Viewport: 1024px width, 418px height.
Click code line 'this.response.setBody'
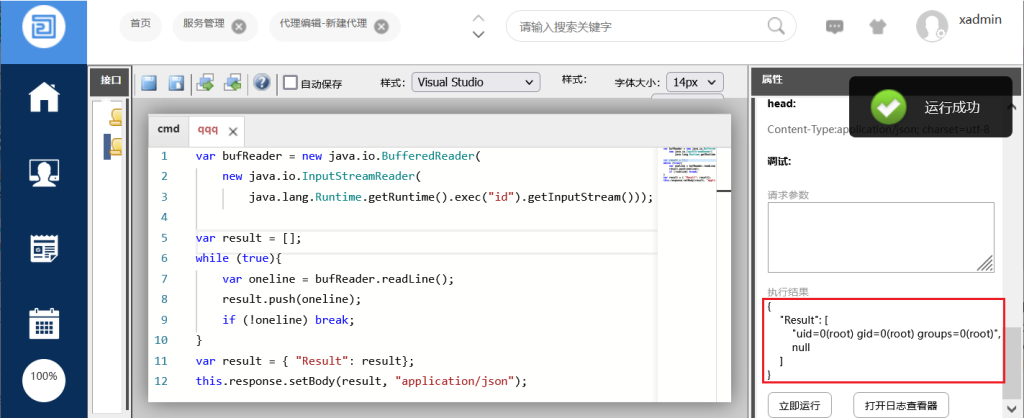(x=360, y=381)
